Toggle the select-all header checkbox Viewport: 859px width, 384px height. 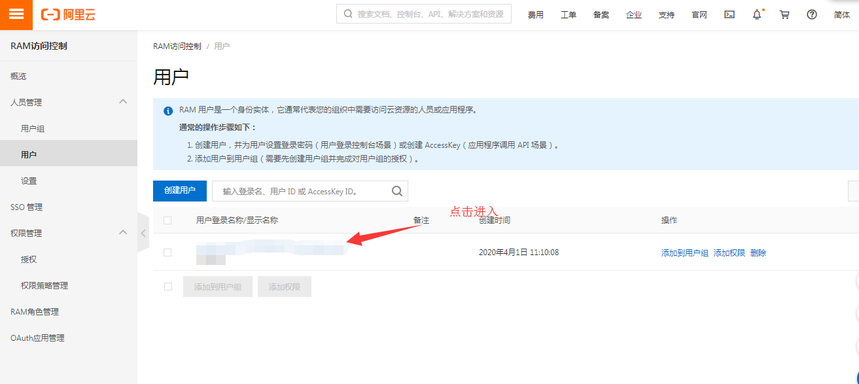[168, 220]
